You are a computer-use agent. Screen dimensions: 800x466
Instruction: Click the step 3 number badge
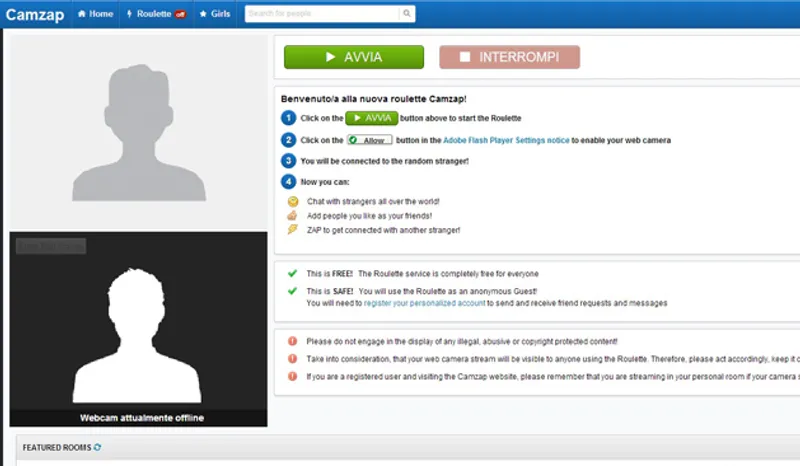pyautogui.click(x=288, y=161)
